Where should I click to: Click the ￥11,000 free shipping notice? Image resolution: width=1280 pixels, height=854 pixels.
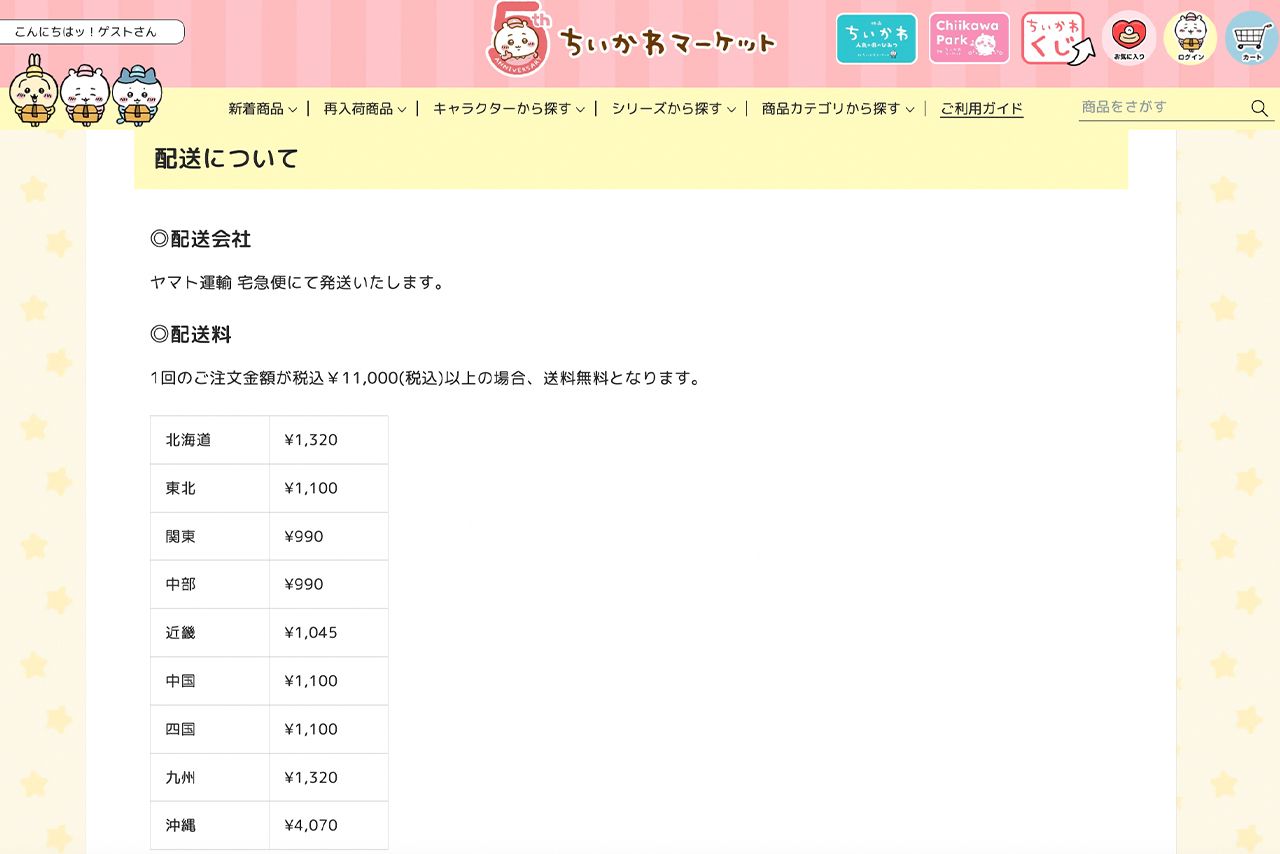click(425, 379)
